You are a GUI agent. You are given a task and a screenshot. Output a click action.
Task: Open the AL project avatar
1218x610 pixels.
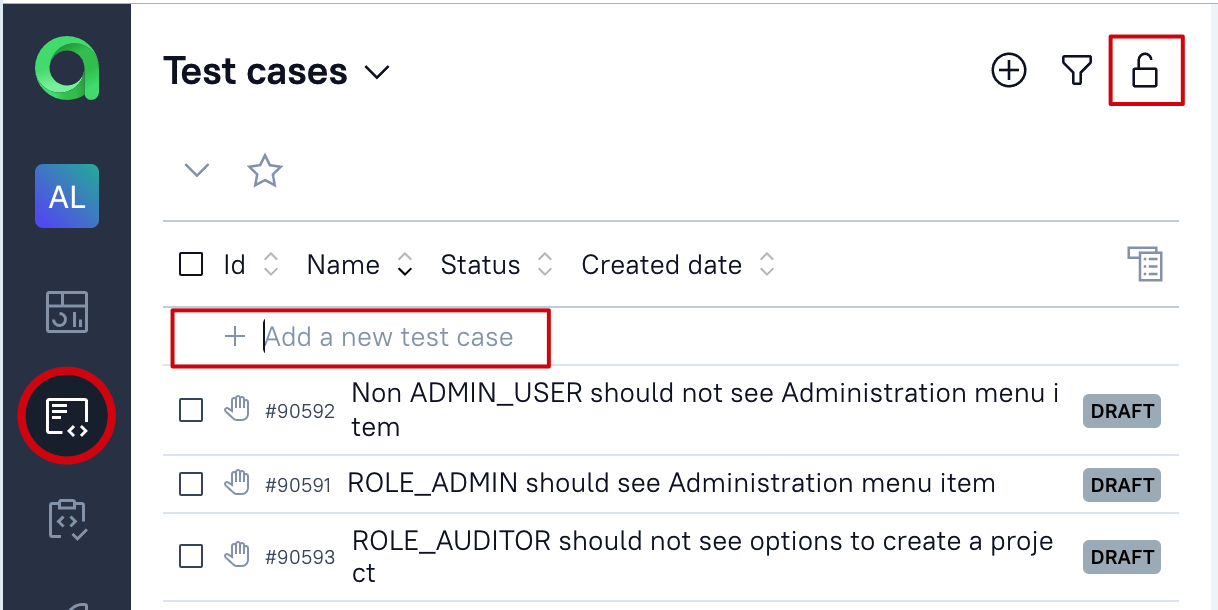(67, 196)
